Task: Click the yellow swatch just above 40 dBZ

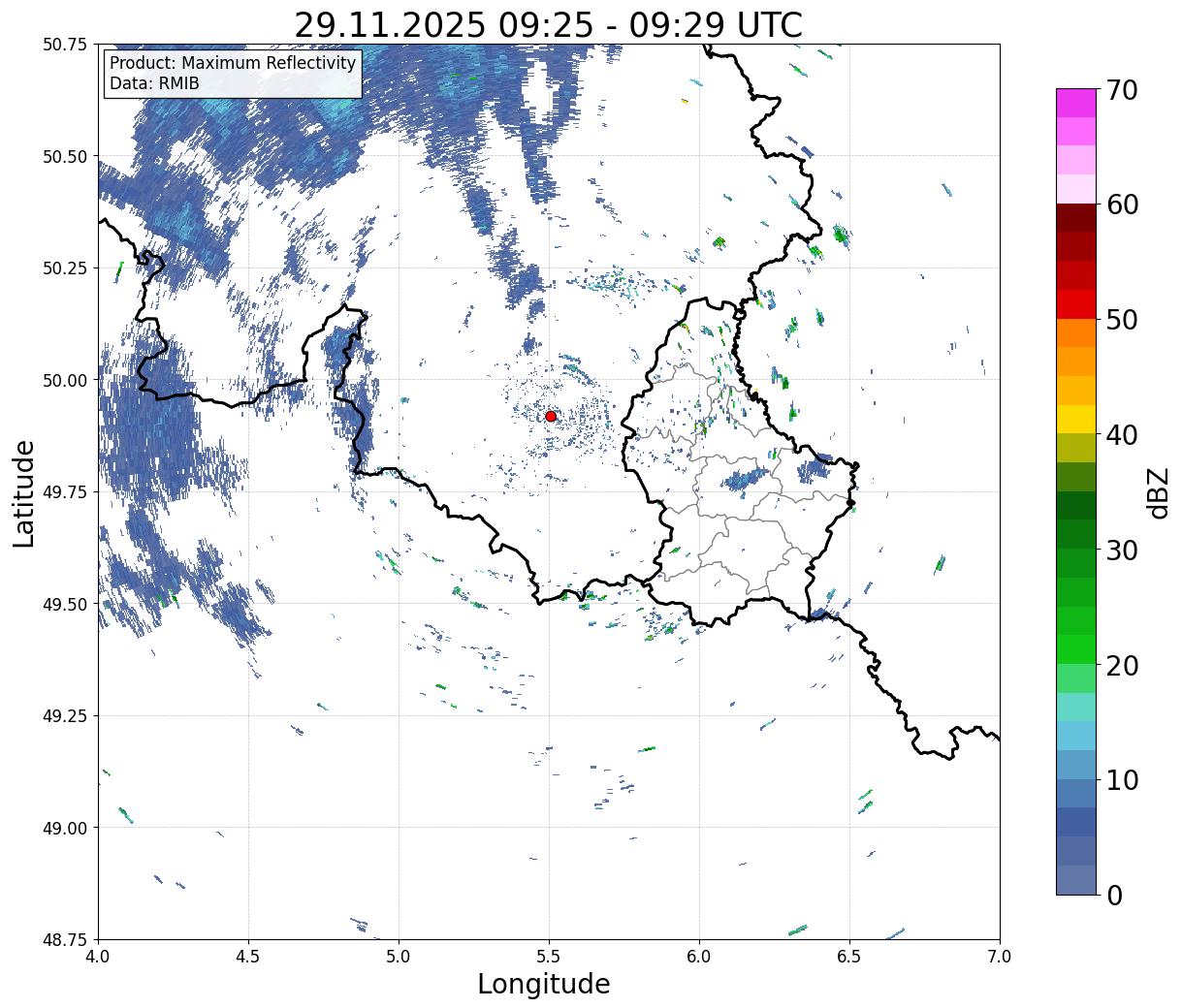Action: (x=1076, y=419)
